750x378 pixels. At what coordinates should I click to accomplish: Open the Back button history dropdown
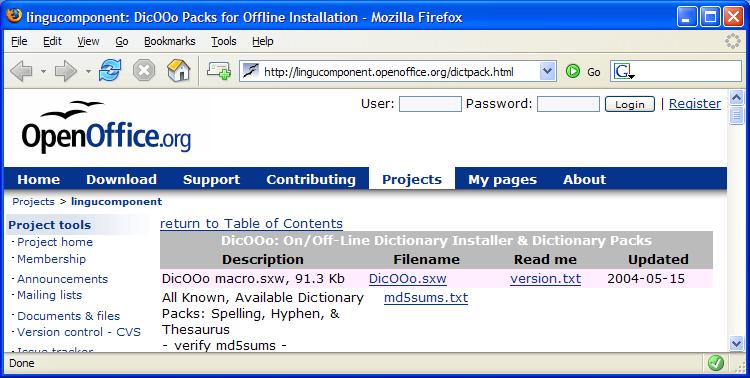(x=43, y=72)
